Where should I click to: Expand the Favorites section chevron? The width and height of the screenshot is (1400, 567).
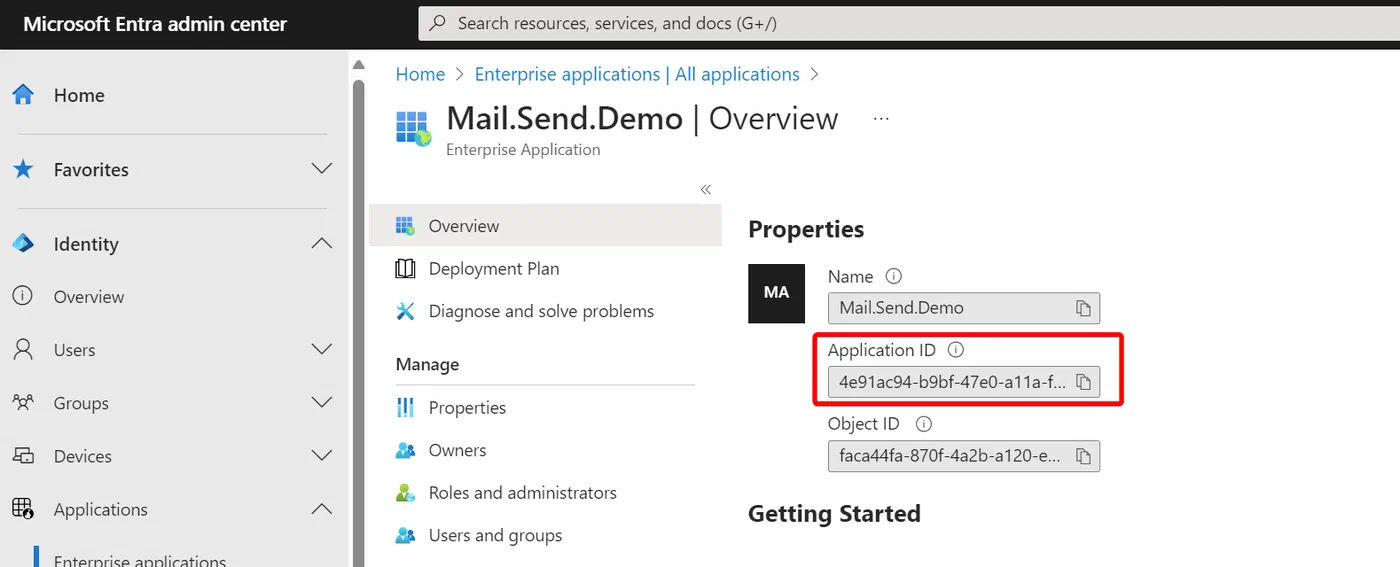322,169
